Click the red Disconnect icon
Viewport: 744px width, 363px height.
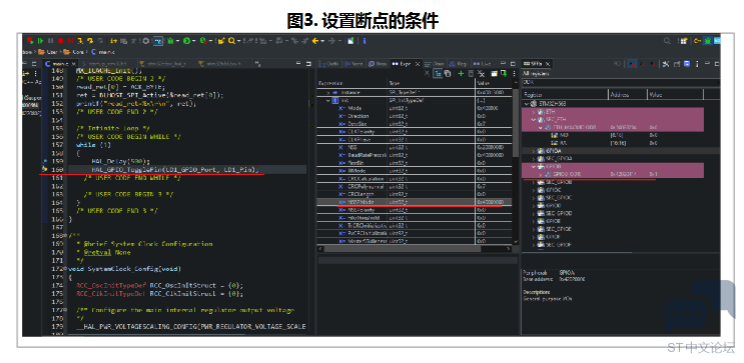(71, 41)
